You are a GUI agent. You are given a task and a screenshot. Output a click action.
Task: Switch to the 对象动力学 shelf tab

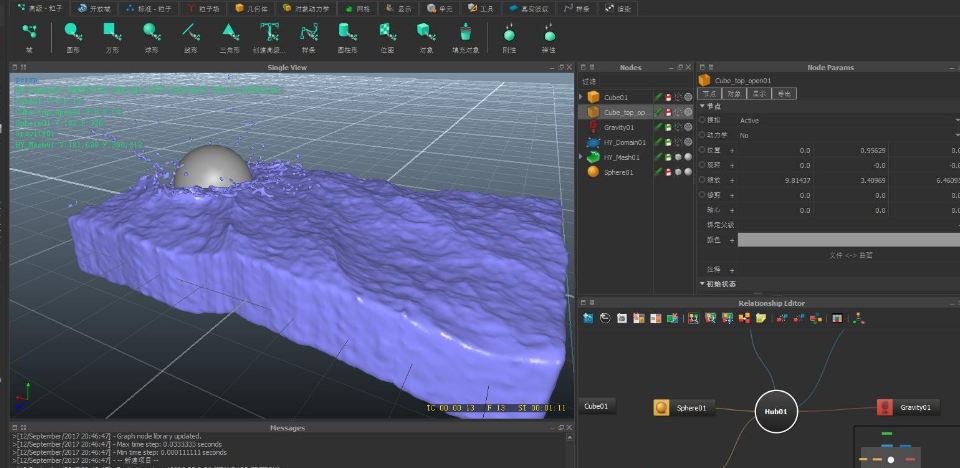[306, 9]
